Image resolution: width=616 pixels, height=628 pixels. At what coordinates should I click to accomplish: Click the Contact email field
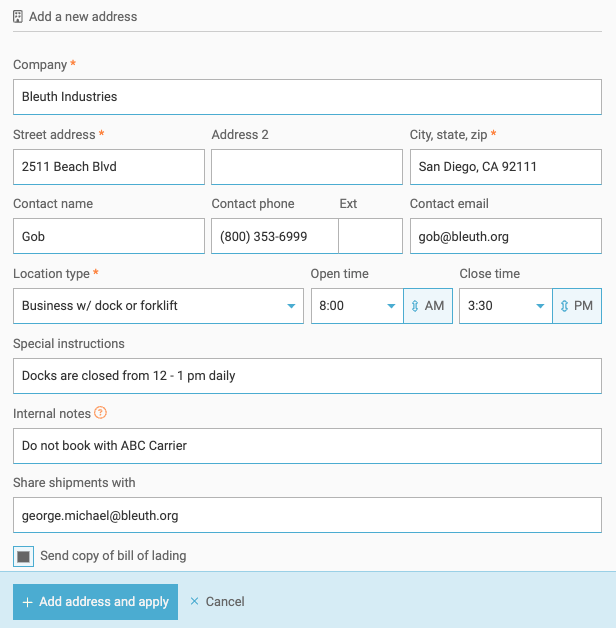click(505, 237)
